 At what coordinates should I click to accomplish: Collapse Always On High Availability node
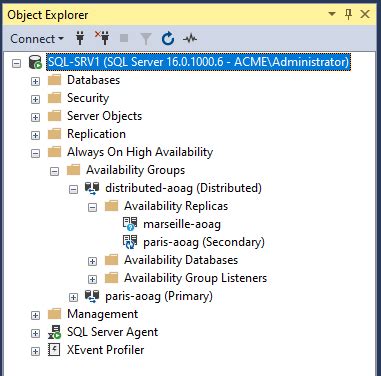click(x=35, y=153)
